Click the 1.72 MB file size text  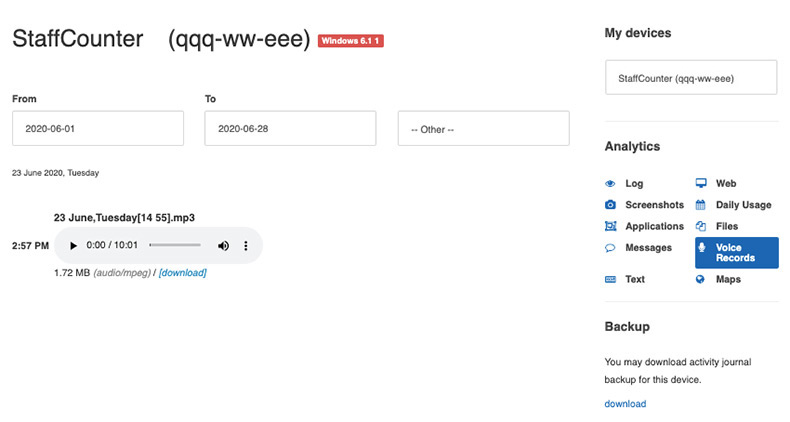pyautogui.click(x=72, y=273)
